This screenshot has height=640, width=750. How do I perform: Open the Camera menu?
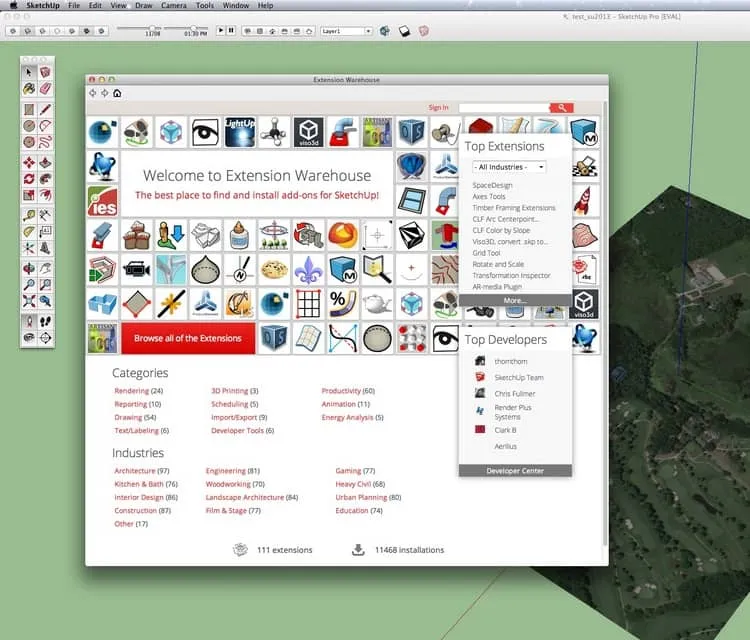174,6
